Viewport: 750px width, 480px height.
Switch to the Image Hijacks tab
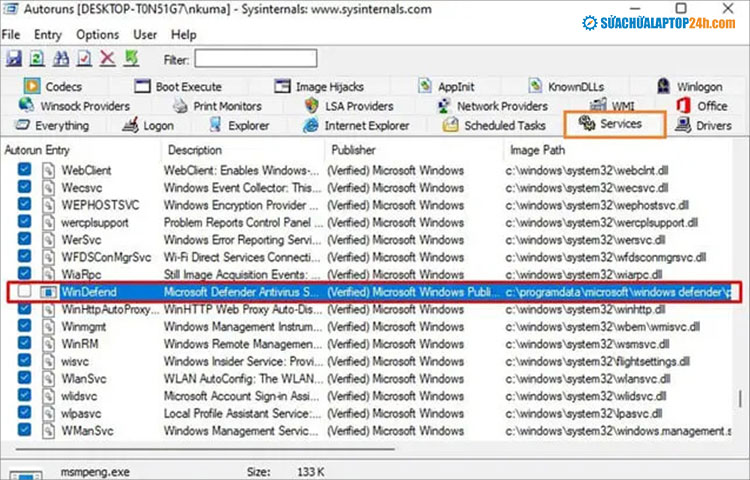point(319,87)
